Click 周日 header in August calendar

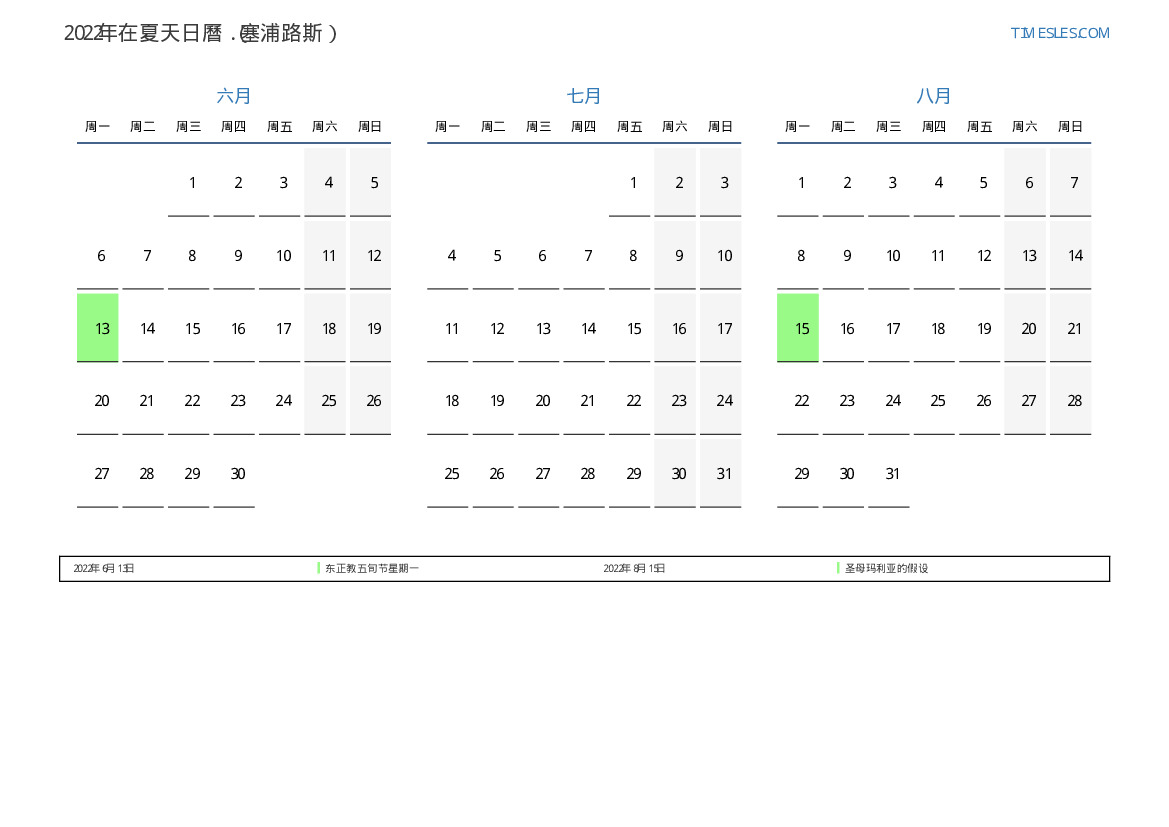1070,127
